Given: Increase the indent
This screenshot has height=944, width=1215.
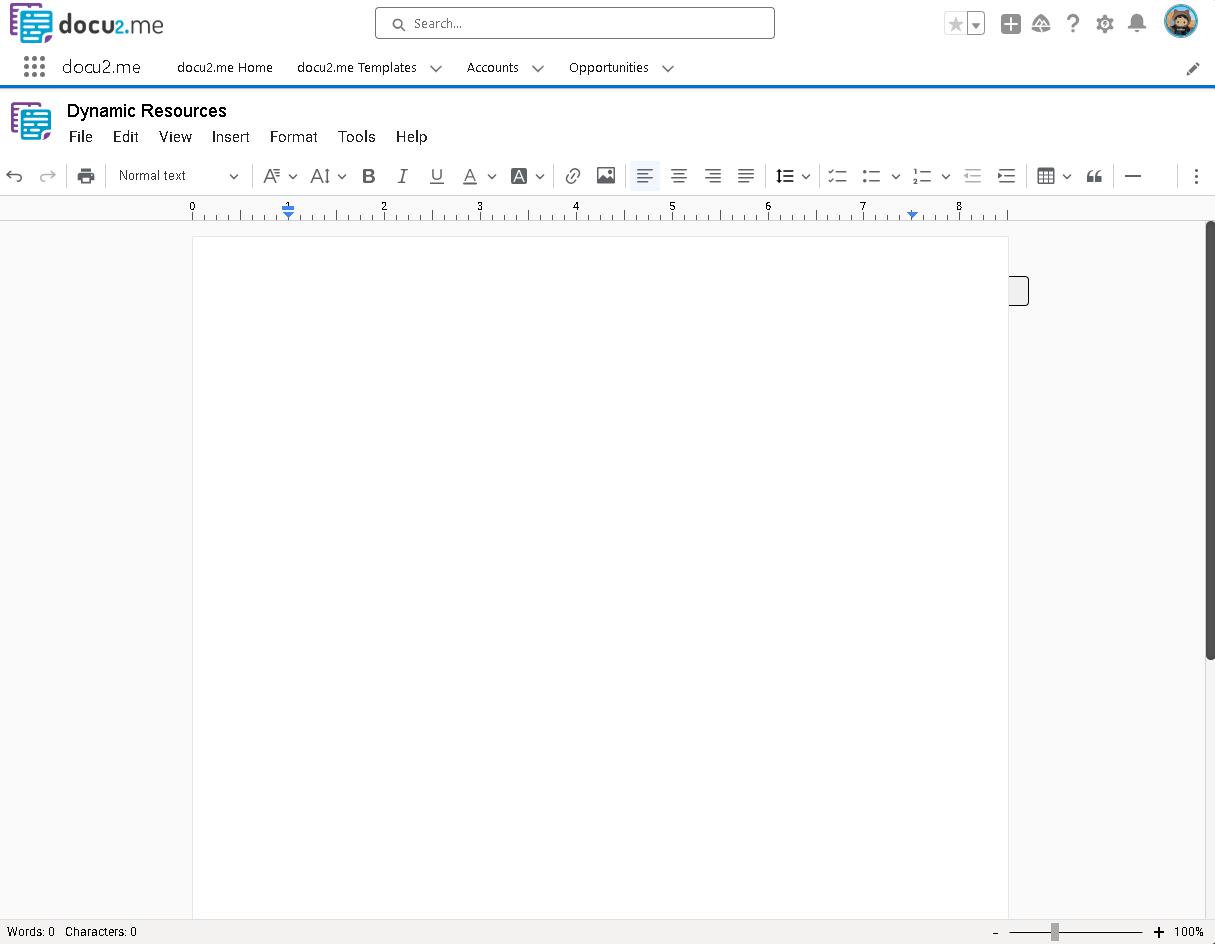Looking at the screenshot, I should click(1007, 176).
